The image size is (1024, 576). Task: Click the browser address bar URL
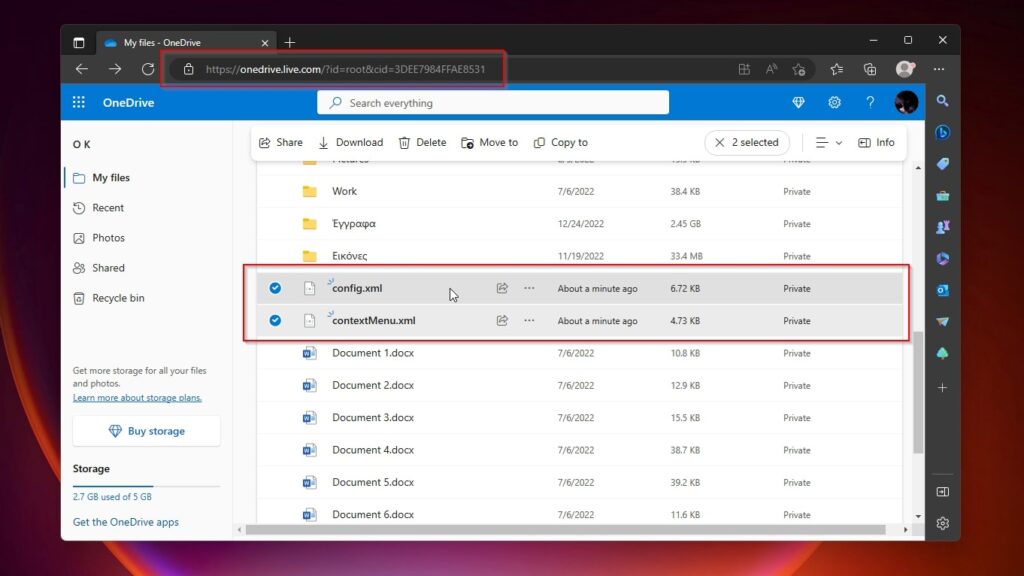pyautogui.click(x=345, y=69)
